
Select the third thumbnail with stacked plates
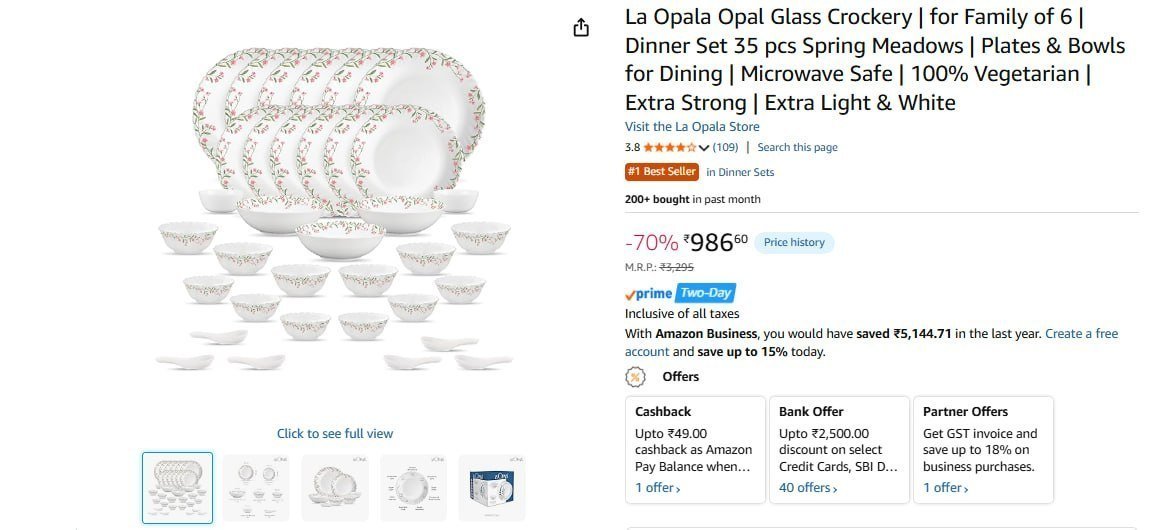pos(335,488)
